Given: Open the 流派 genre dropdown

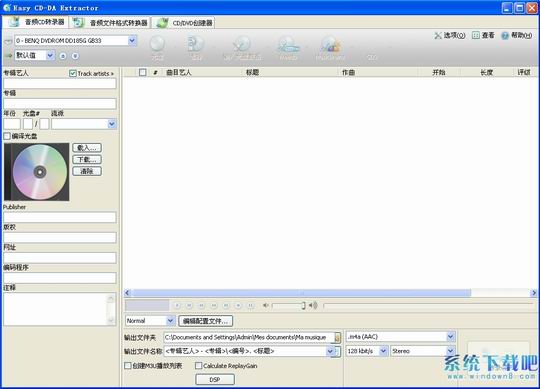Looking at the screenshot, I should point(112,124).
